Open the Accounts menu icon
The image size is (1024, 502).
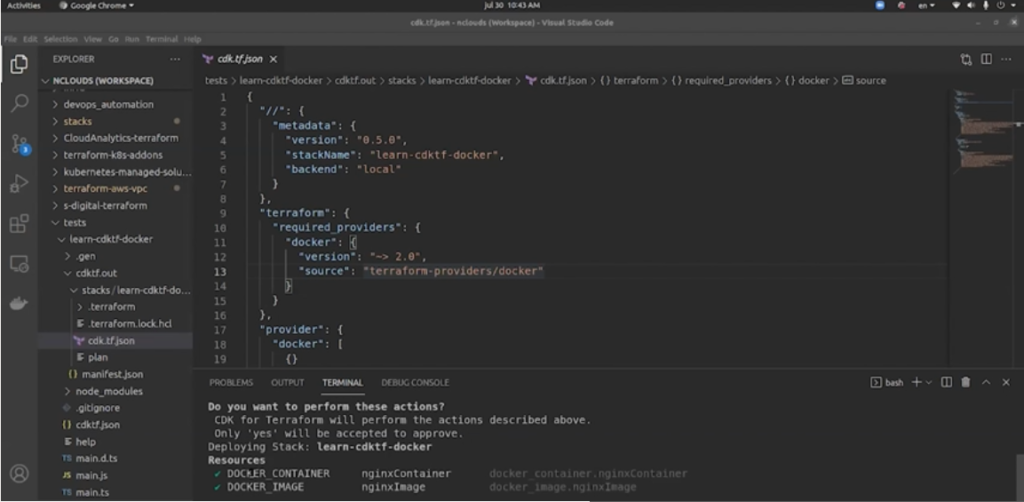(x=19, y=473)
